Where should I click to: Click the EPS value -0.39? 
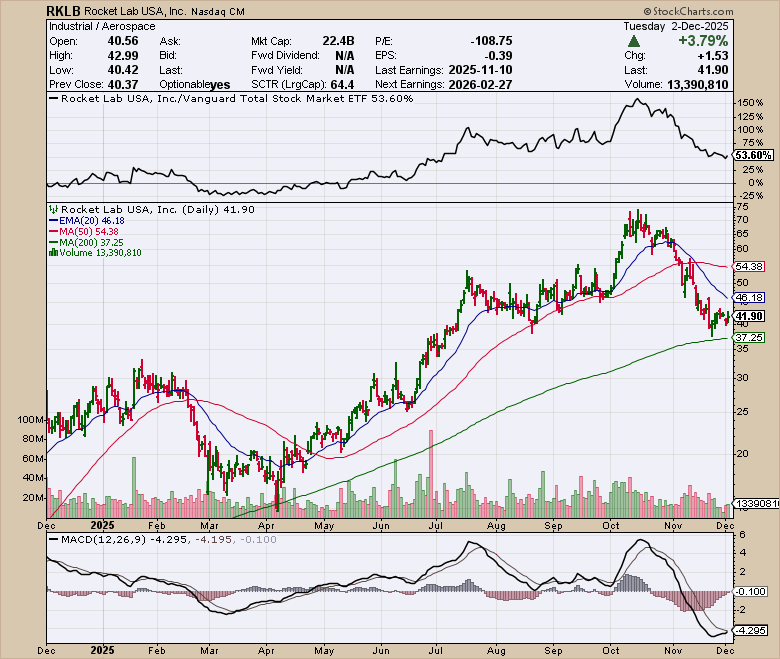(x=499, y=55)
